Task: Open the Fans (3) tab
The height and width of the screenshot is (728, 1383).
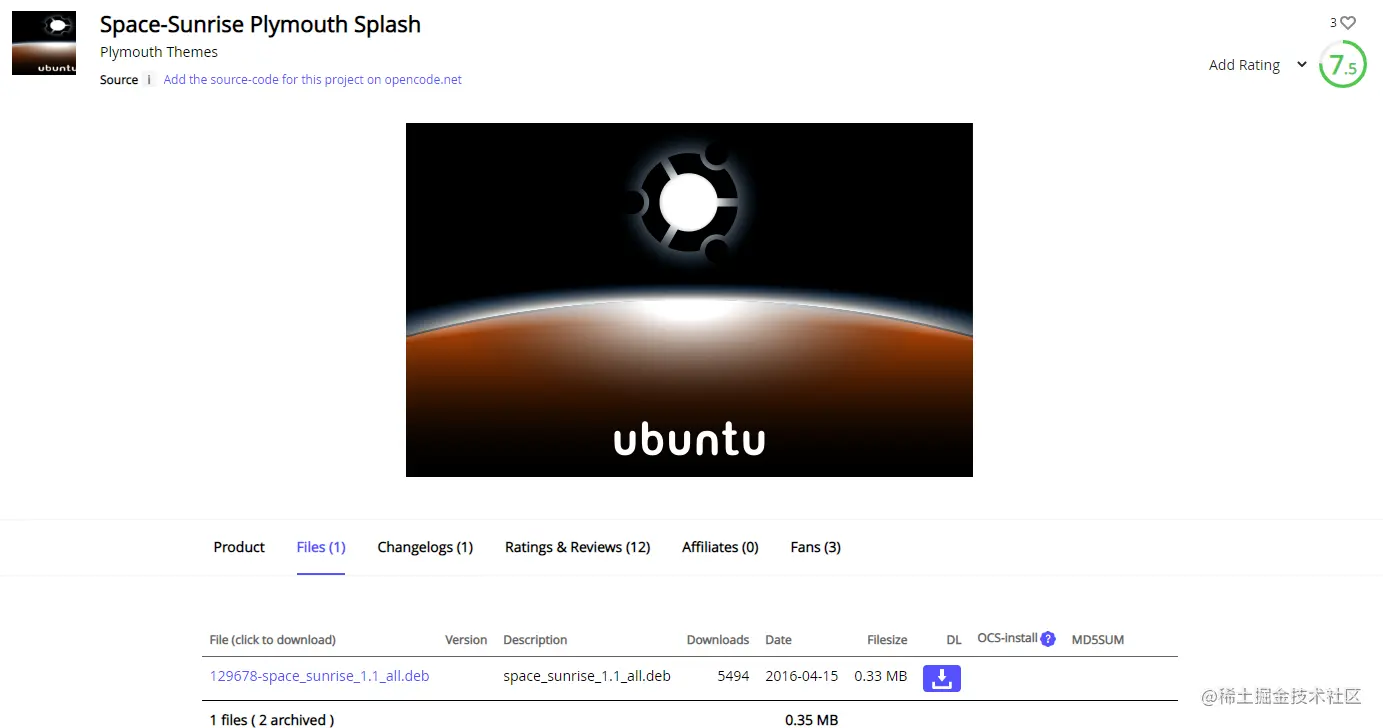Action: (x=815, y=547)
